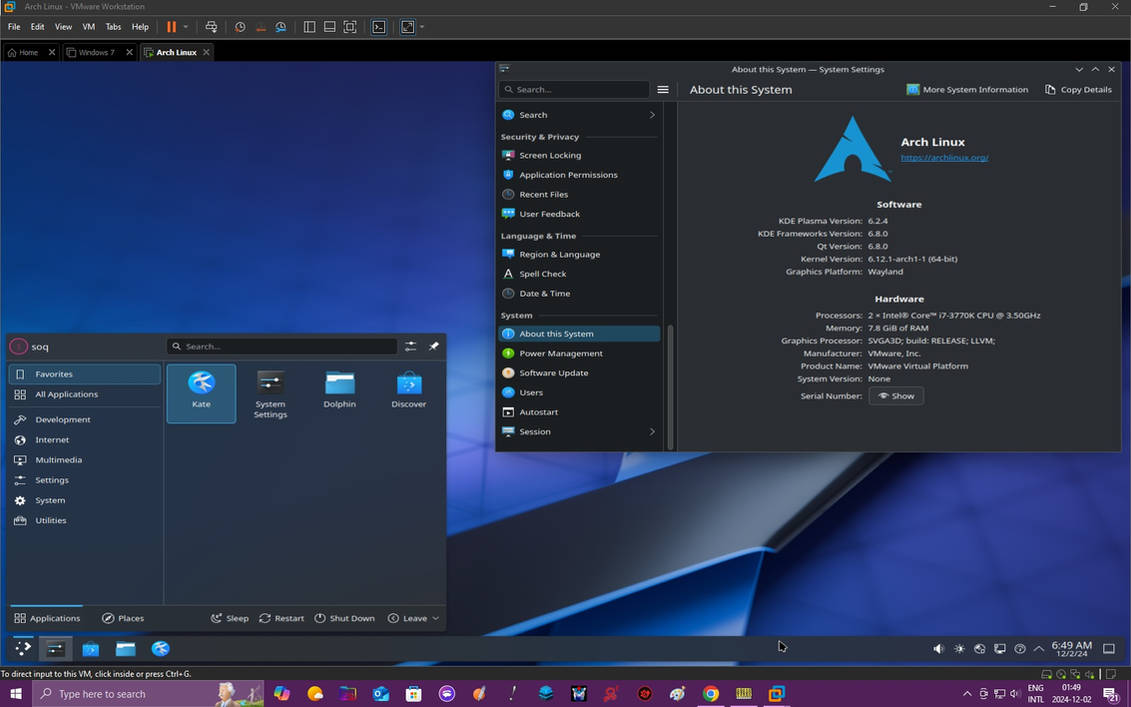Show the hidden serial number

[896, 395]
